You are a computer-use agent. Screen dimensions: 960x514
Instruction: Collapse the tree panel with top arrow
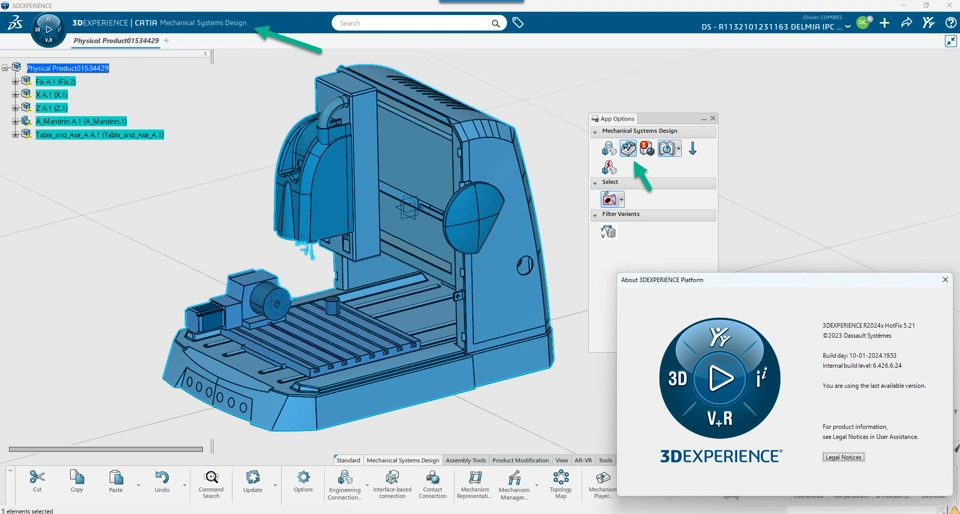tap(206, 54)
